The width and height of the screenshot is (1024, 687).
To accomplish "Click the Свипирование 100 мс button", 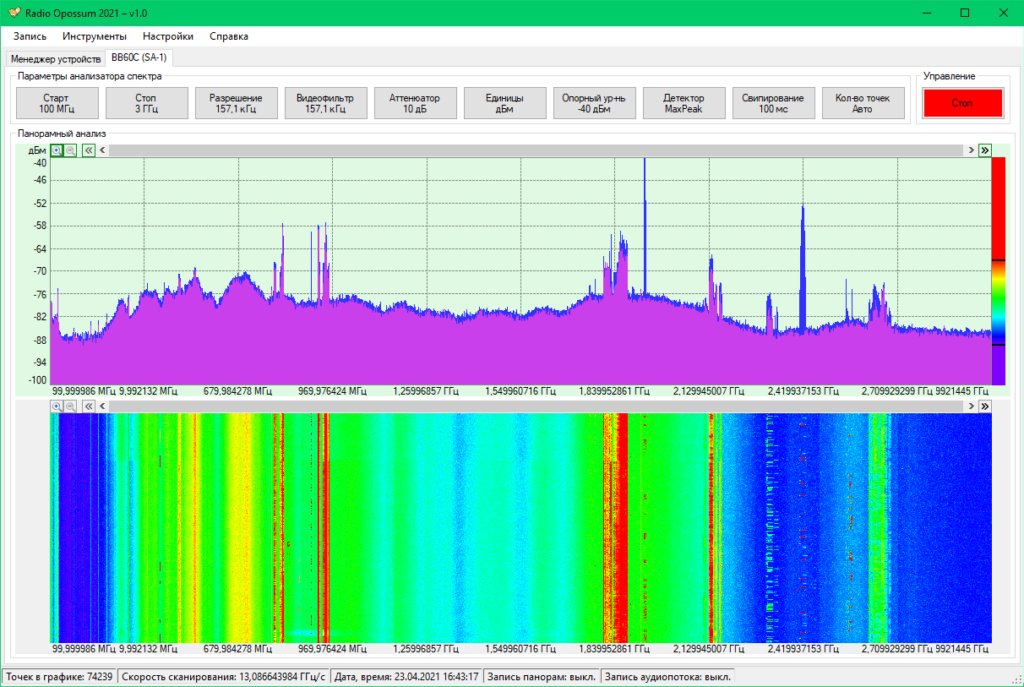I will pyautogui.click(x=773, y=103).
